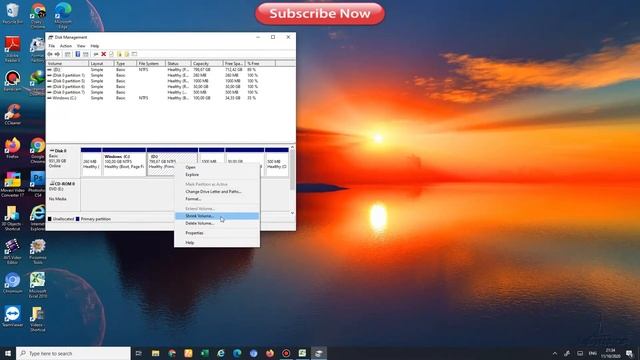Click the Volume column header

coord(67,64)
